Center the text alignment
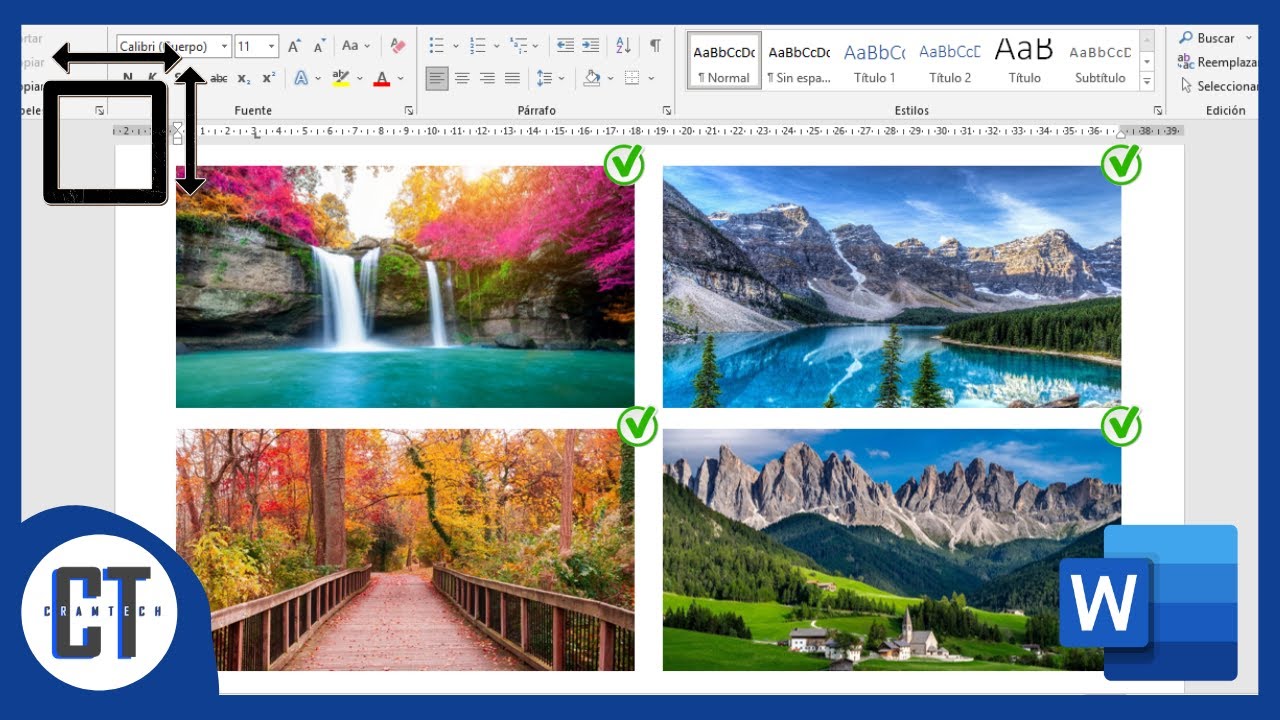 (x=462, y=78)
